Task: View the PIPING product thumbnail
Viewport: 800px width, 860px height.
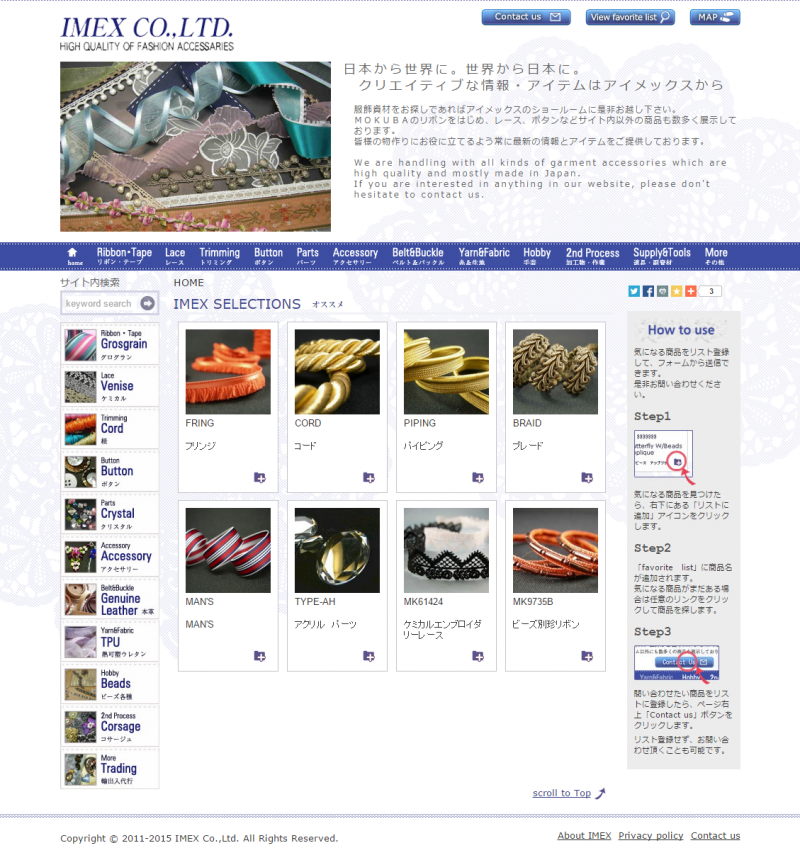Action: pyautogui.click(x=446, y=371)
